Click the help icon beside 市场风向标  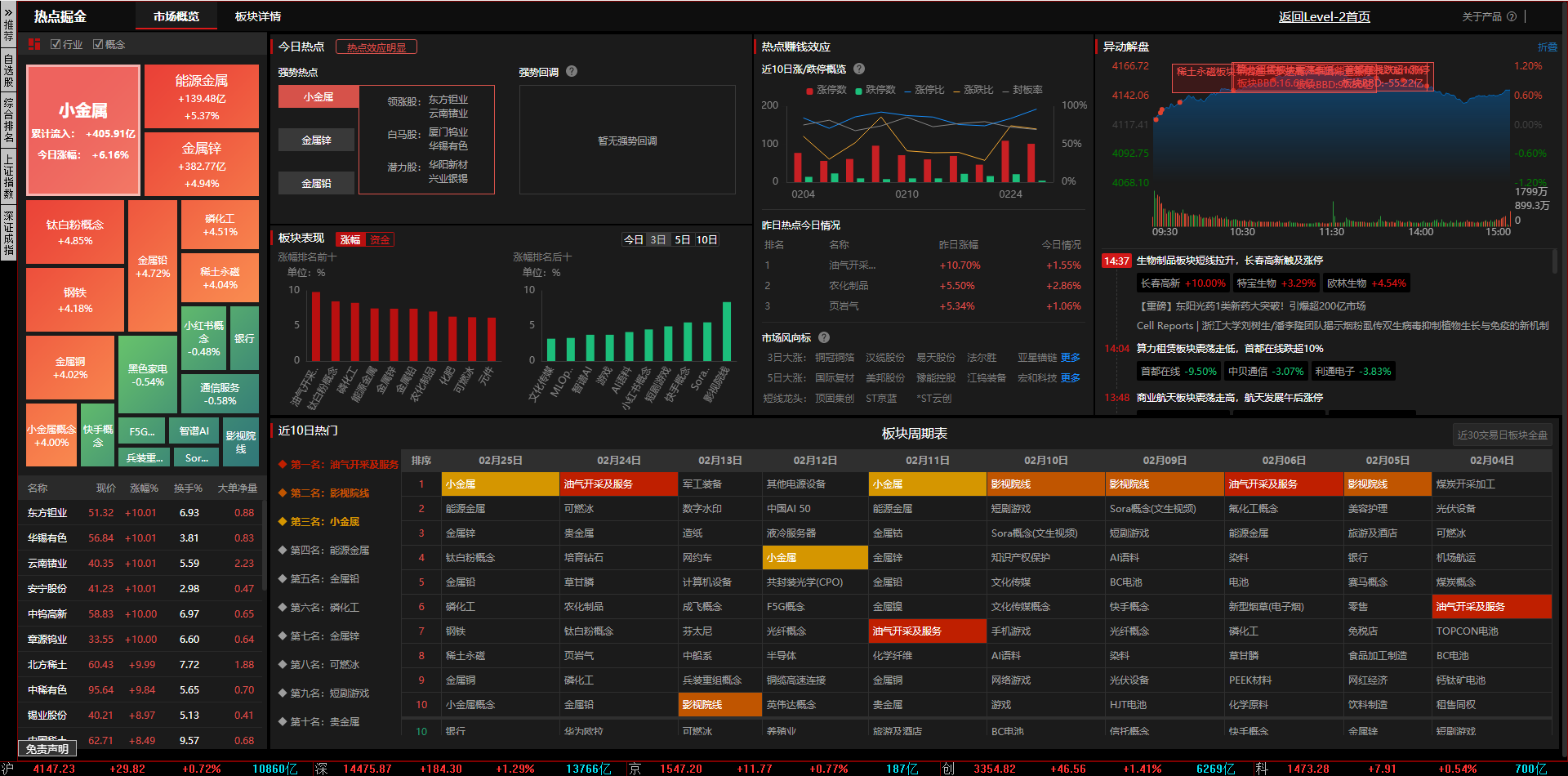tap(824, 337)
